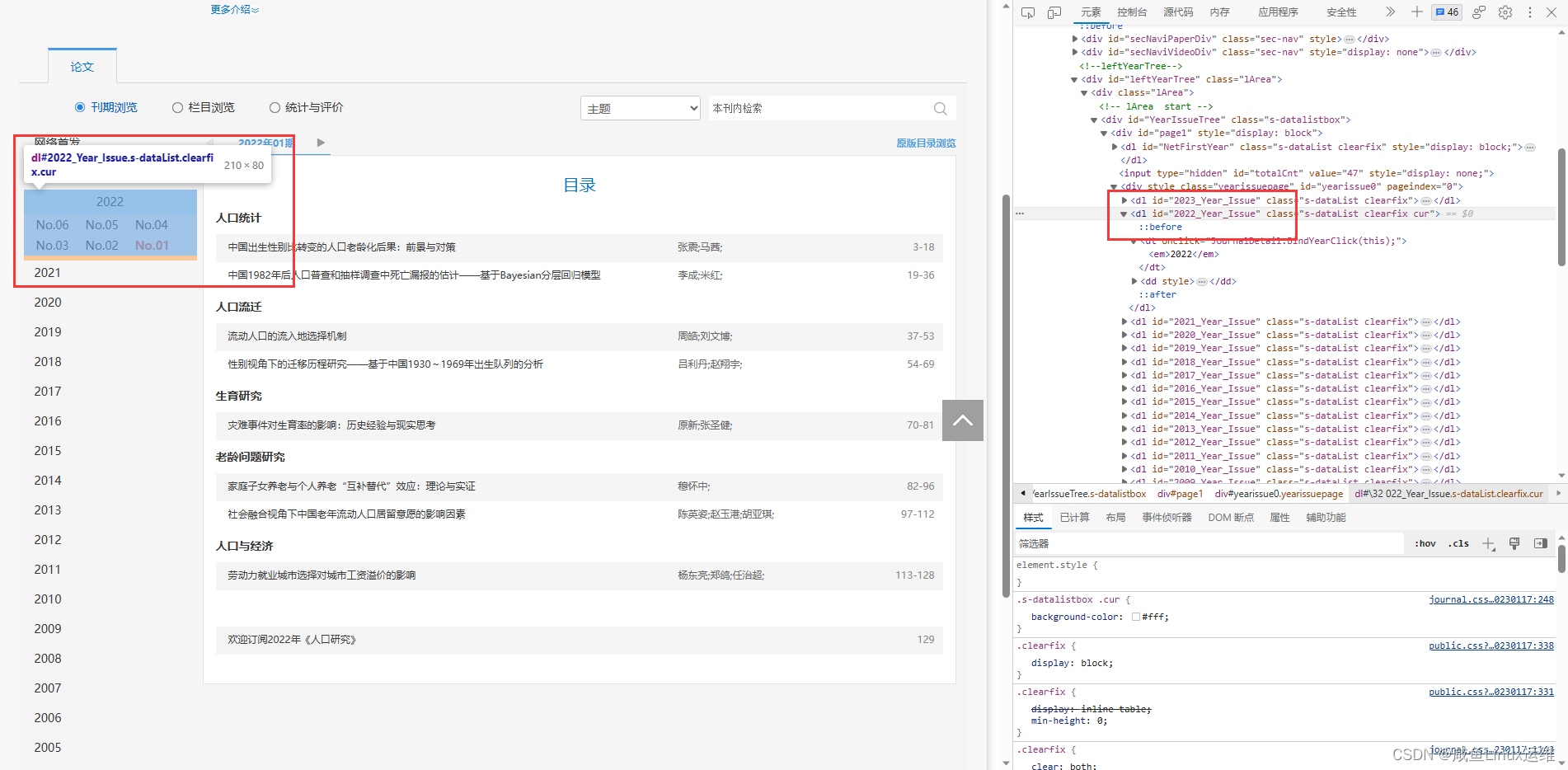Image resolution: width=1568 pixels, height=770 pixels.
Task: Toggle the :hov element state panel
Action: pyautogui.click(x=1425, y=543)
